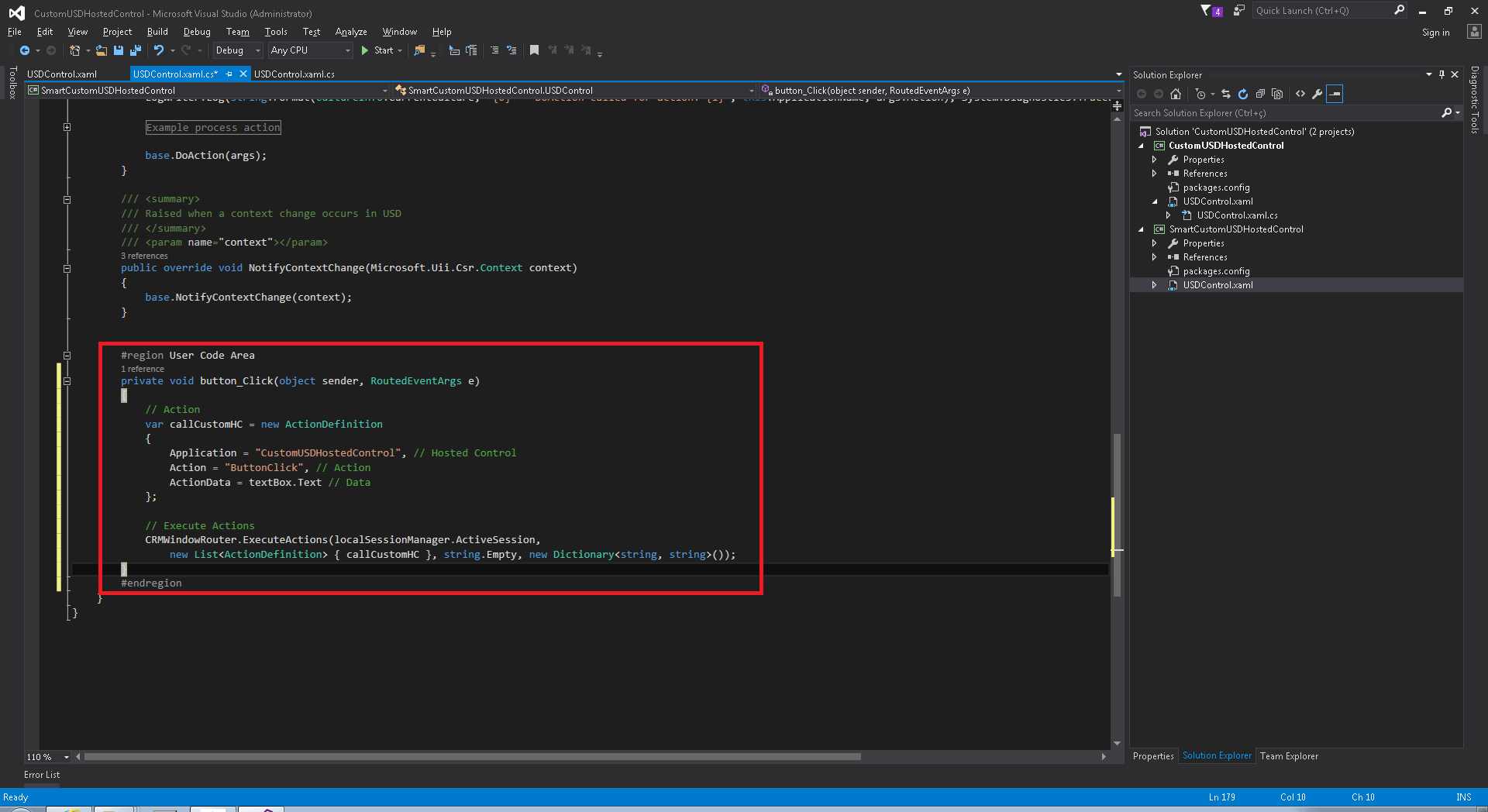Click the Undo icon in toolbar
The image size is (1488, 812).
click(159, 50)
